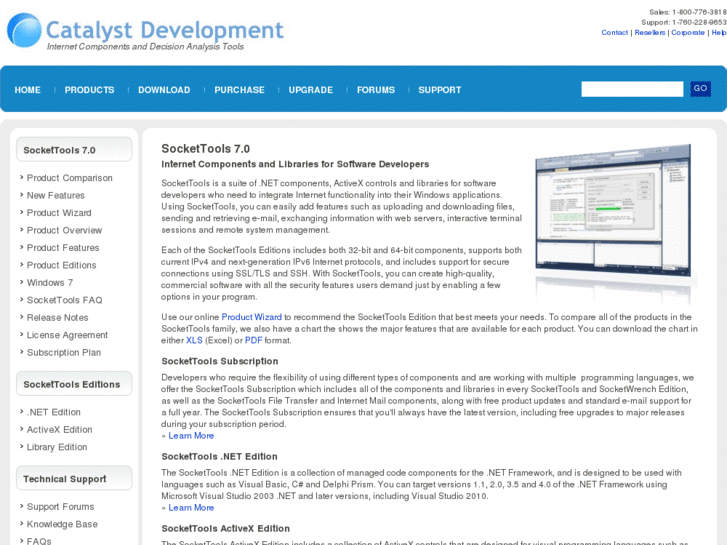Click the SocketTools Editions sidebar heading
The image size is (727, 545).
coord(74,384)
